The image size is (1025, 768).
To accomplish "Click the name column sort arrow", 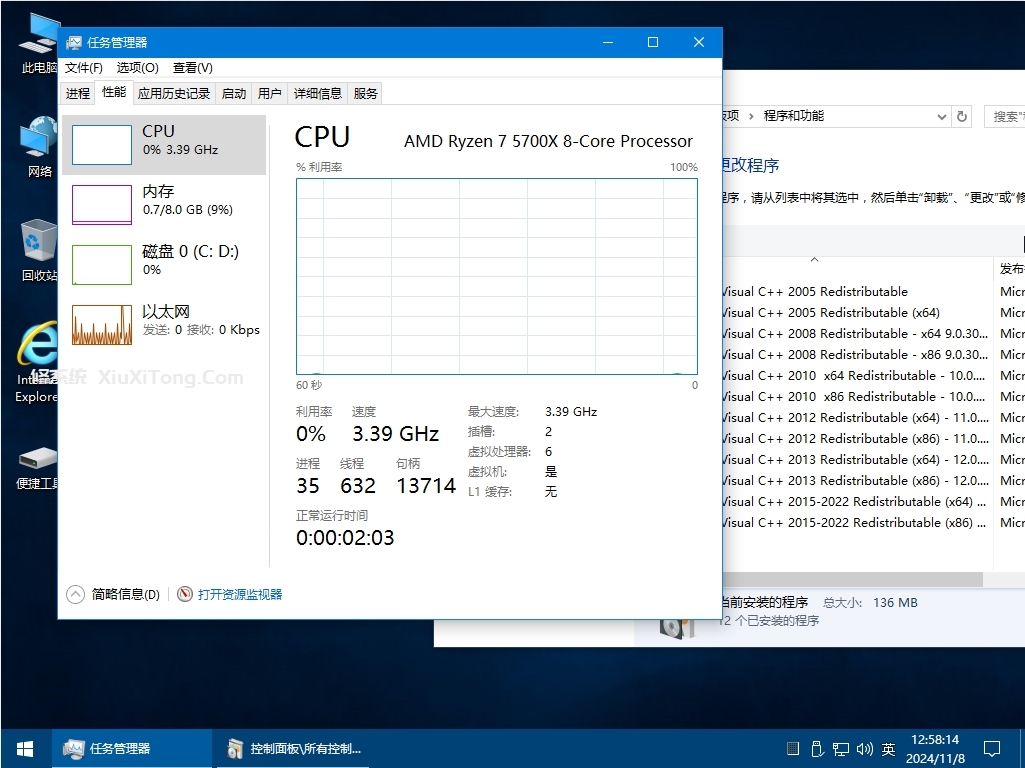I will pos(815,259).
